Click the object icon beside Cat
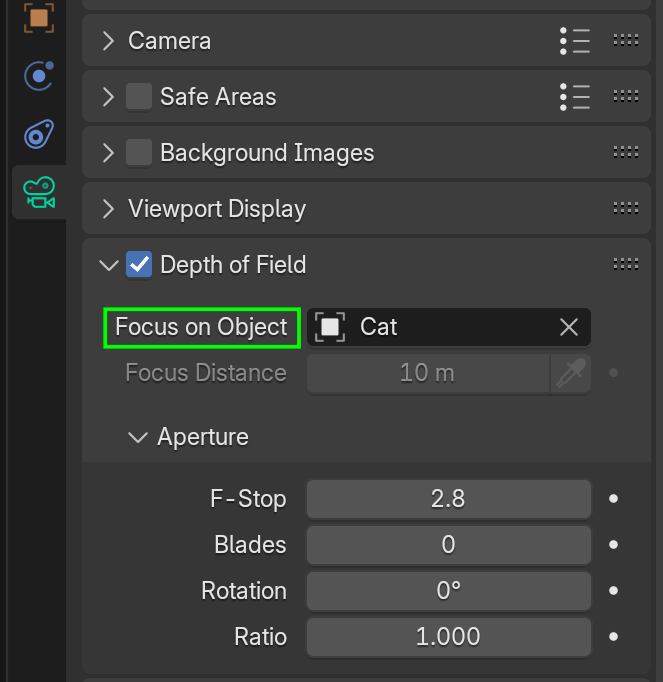The image size is (663, 682). click(330, 327)
